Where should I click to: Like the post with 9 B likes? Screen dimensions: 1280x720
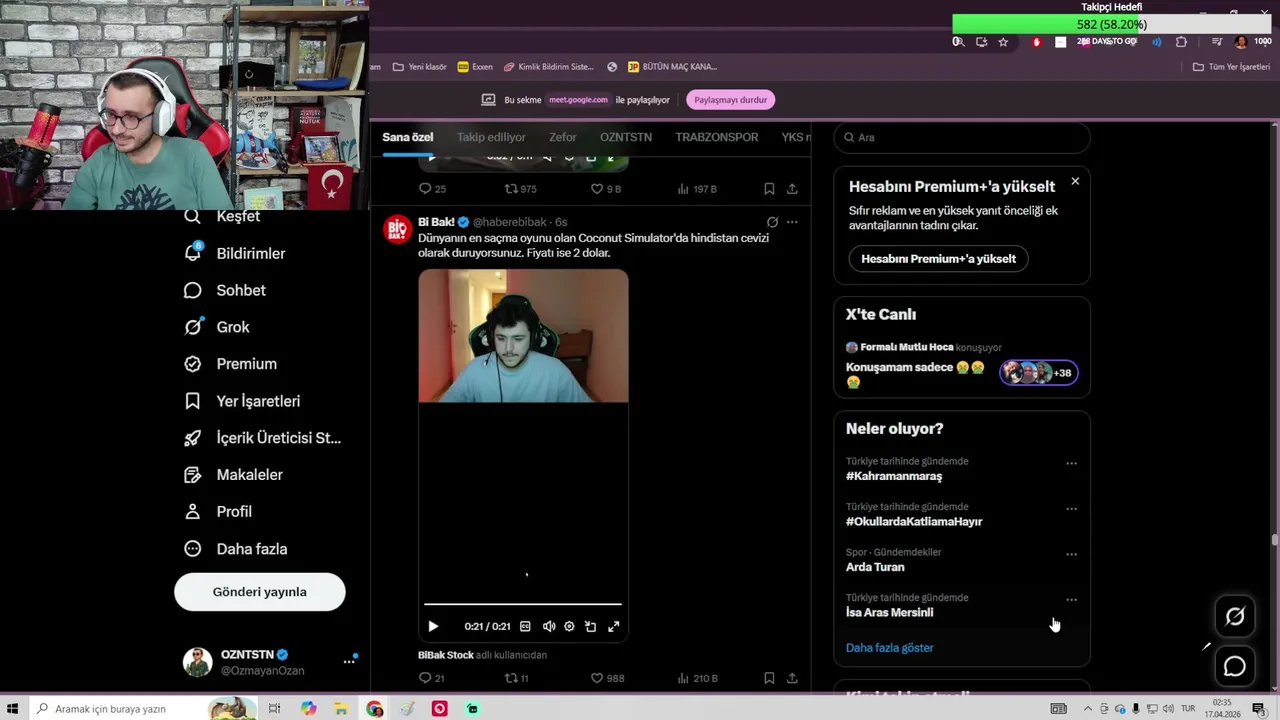pyautogui.click(x=606, y=189)
